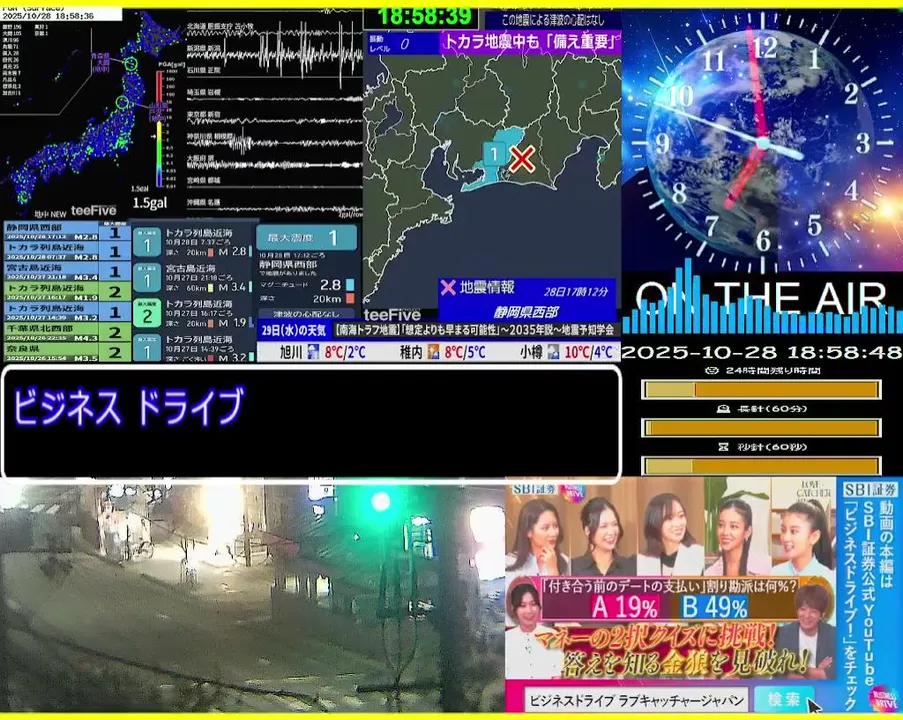Select the 静岡県西部 M2.8 row in the left list
The height and width of the screenshot is (720, 903).
tap(67, 232)
